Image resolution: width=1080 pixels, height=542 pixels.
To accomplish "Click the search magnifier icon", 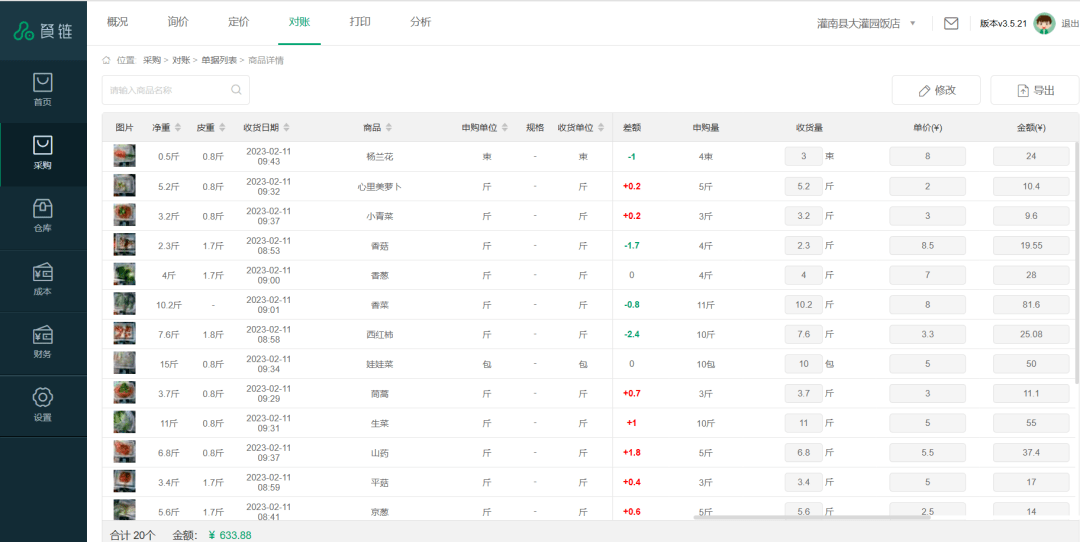I will coord(236,90).
